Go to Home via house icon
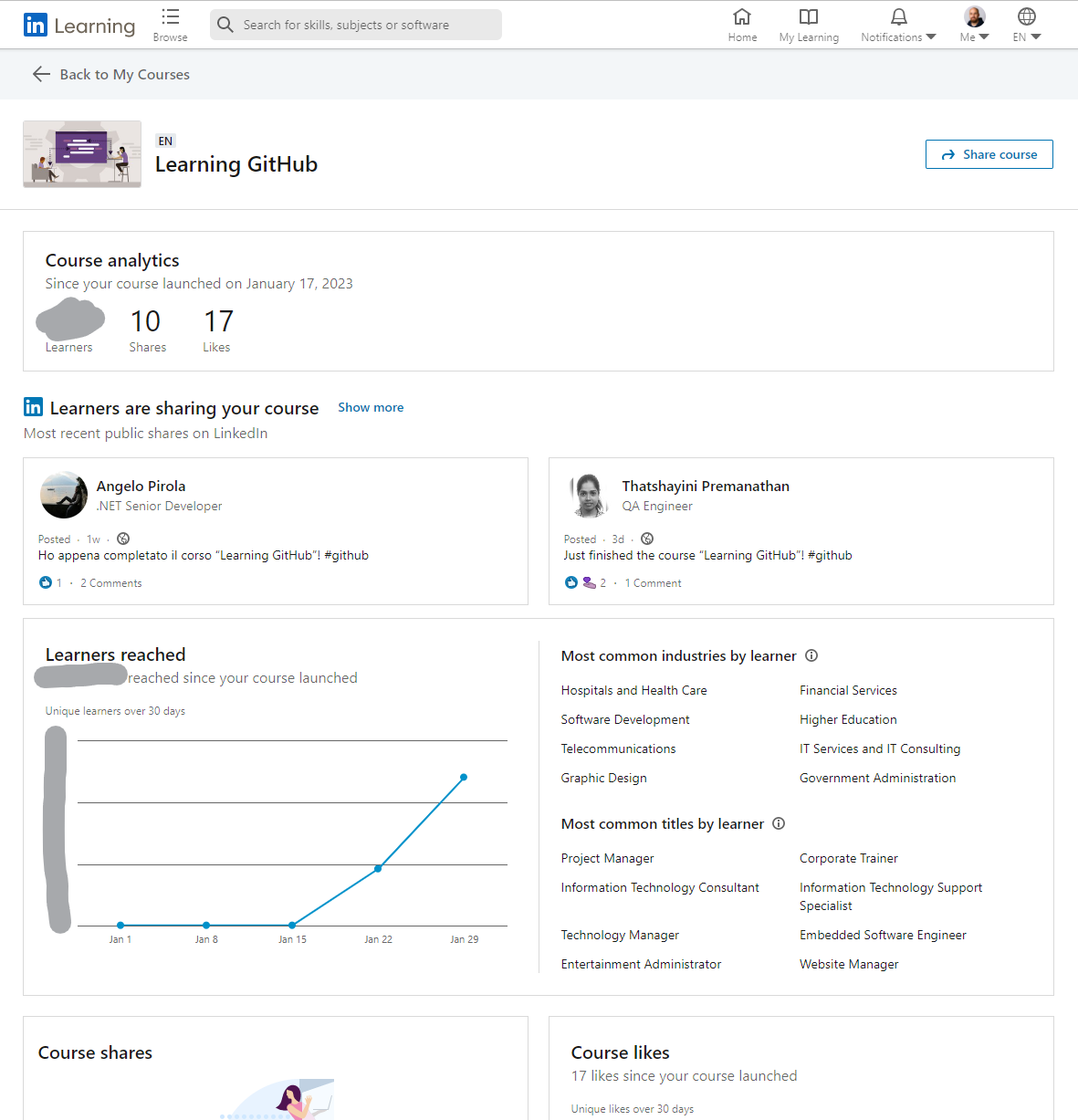1078x1120 pixels. point(742,17)
